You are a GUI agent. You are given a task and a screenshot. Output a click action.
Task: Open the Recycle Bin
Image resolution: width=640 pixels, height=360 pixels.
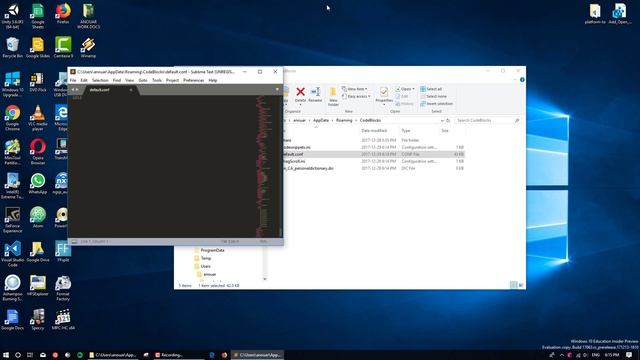point(13,47)
